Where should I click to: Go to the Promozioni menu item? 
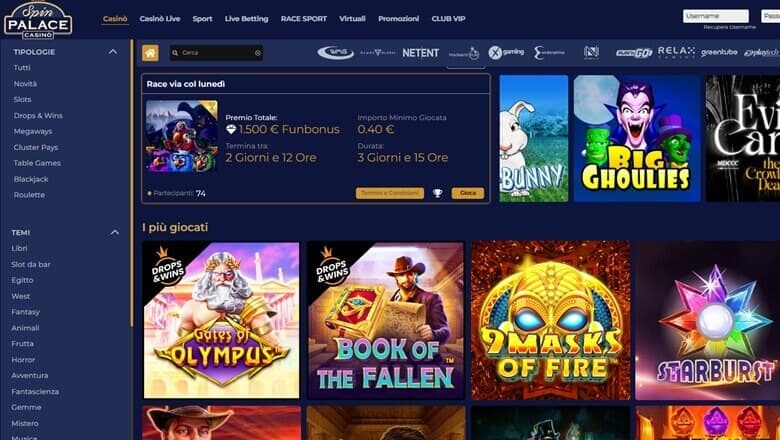(398, 19)
